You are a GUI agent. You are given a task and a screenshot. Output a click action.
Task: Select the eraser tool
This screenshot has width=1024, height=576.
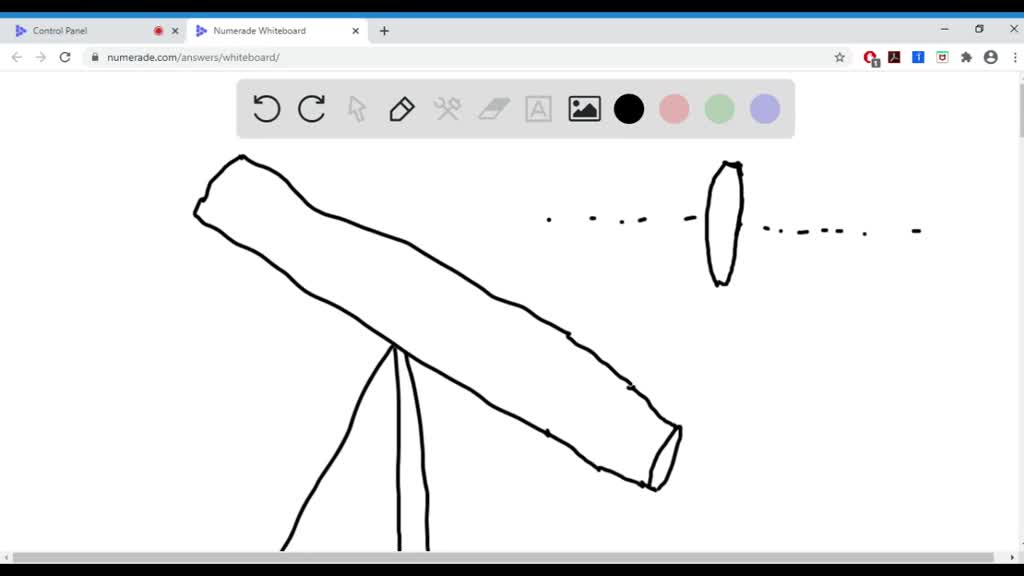494,108
